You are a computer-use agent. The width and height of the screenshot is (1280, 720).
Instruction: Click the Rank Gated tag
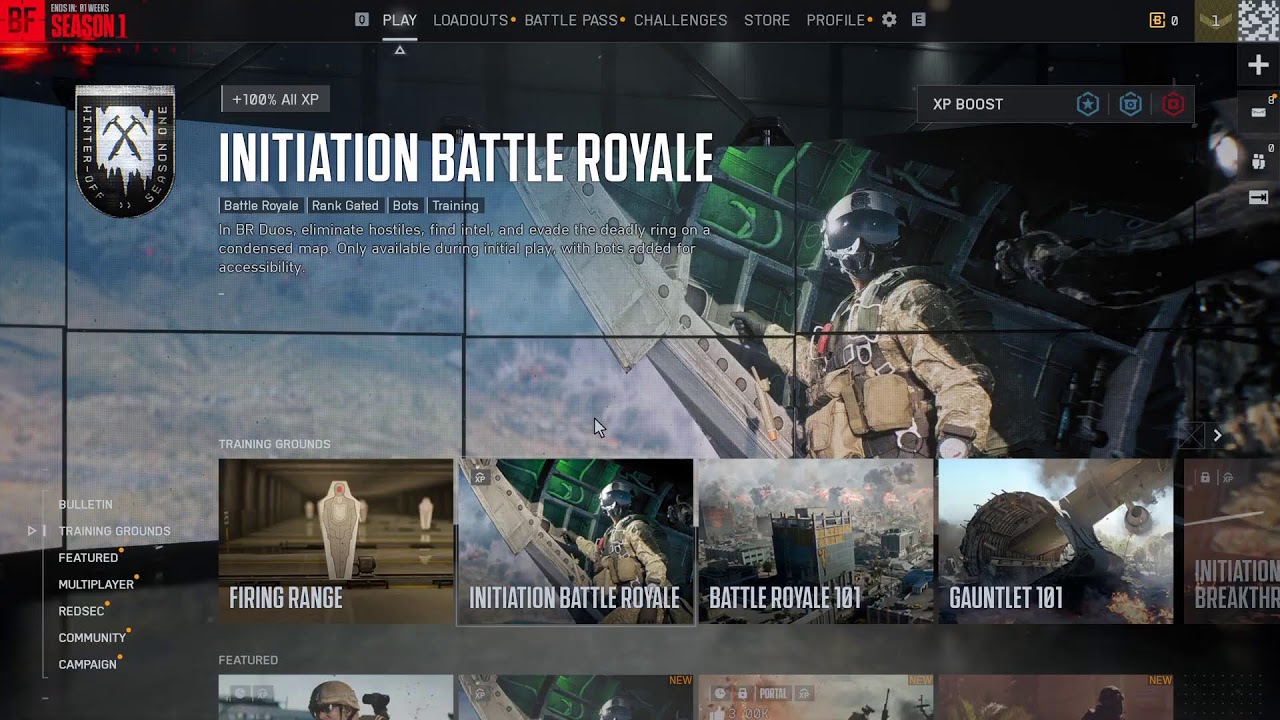tap(345, 205)
